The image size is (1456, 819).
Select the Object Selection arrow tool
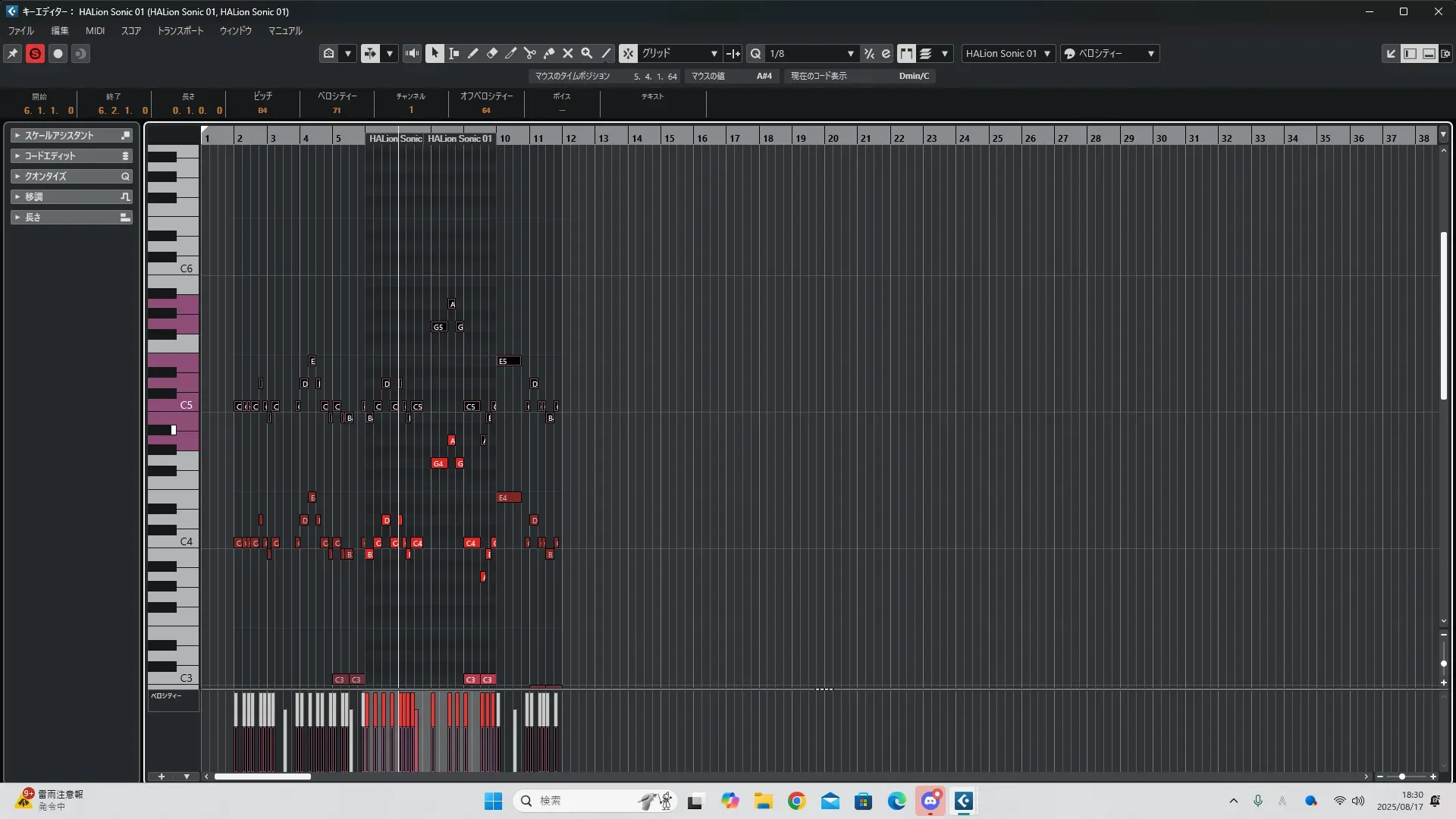[x=435, y=53]
